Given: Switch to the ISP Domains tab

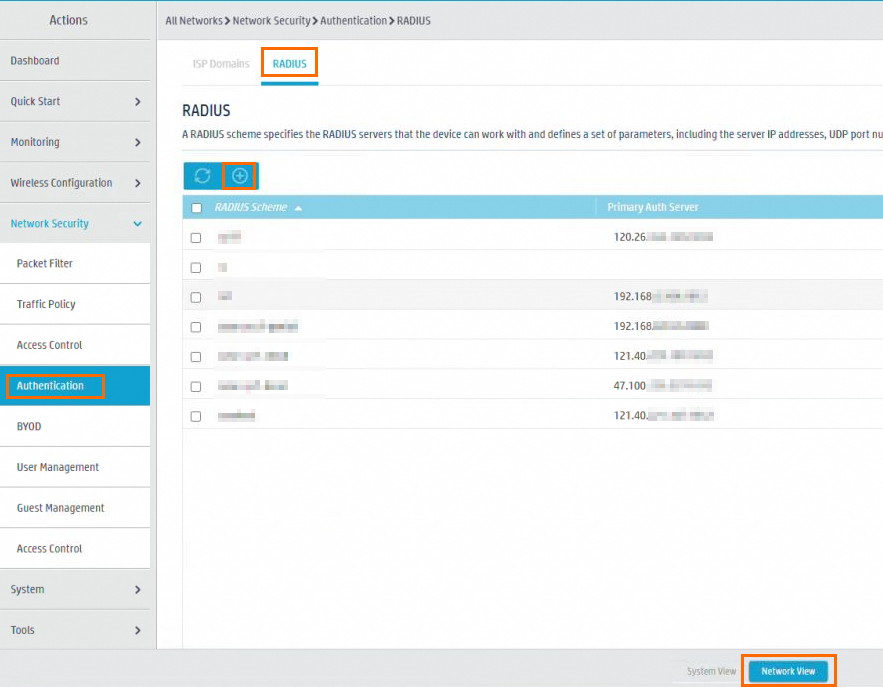Looking at the screenshot, I should 221,64.
